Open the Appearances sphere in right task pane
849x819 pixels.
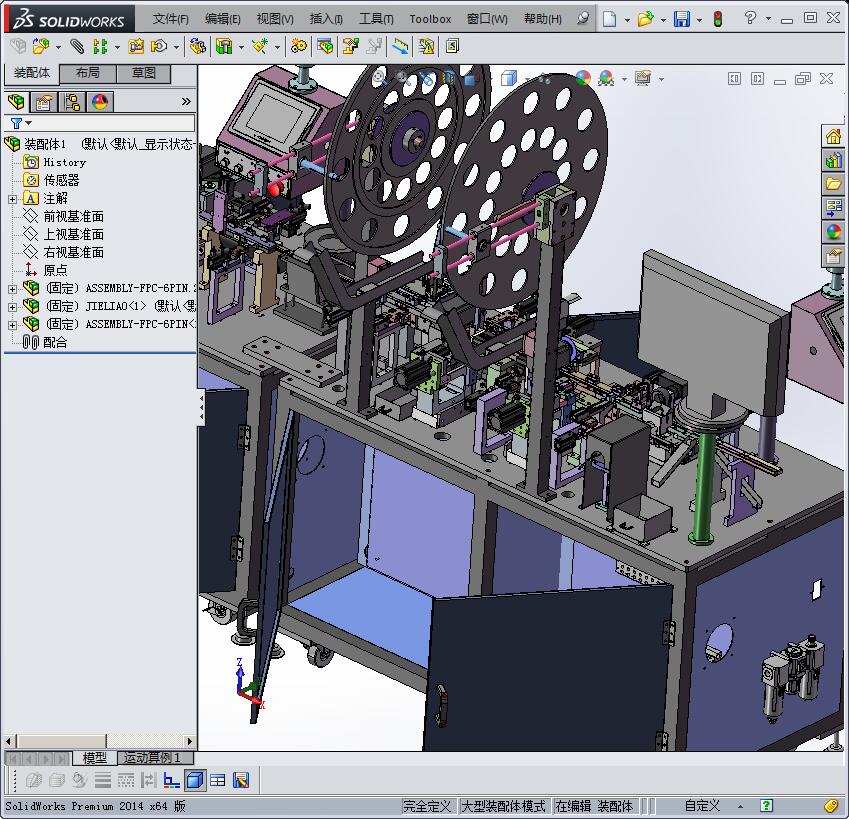[x=833, y=232]
